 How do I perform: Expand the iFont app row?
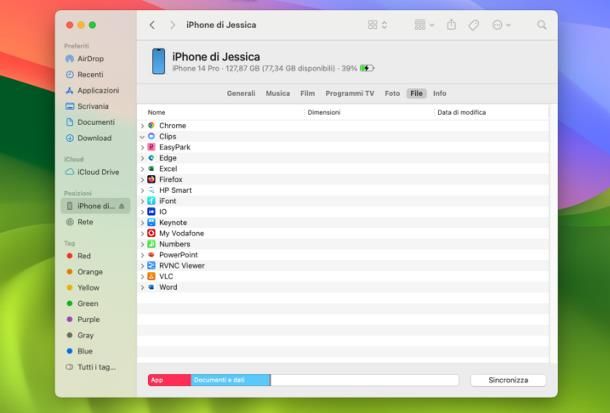142,201
